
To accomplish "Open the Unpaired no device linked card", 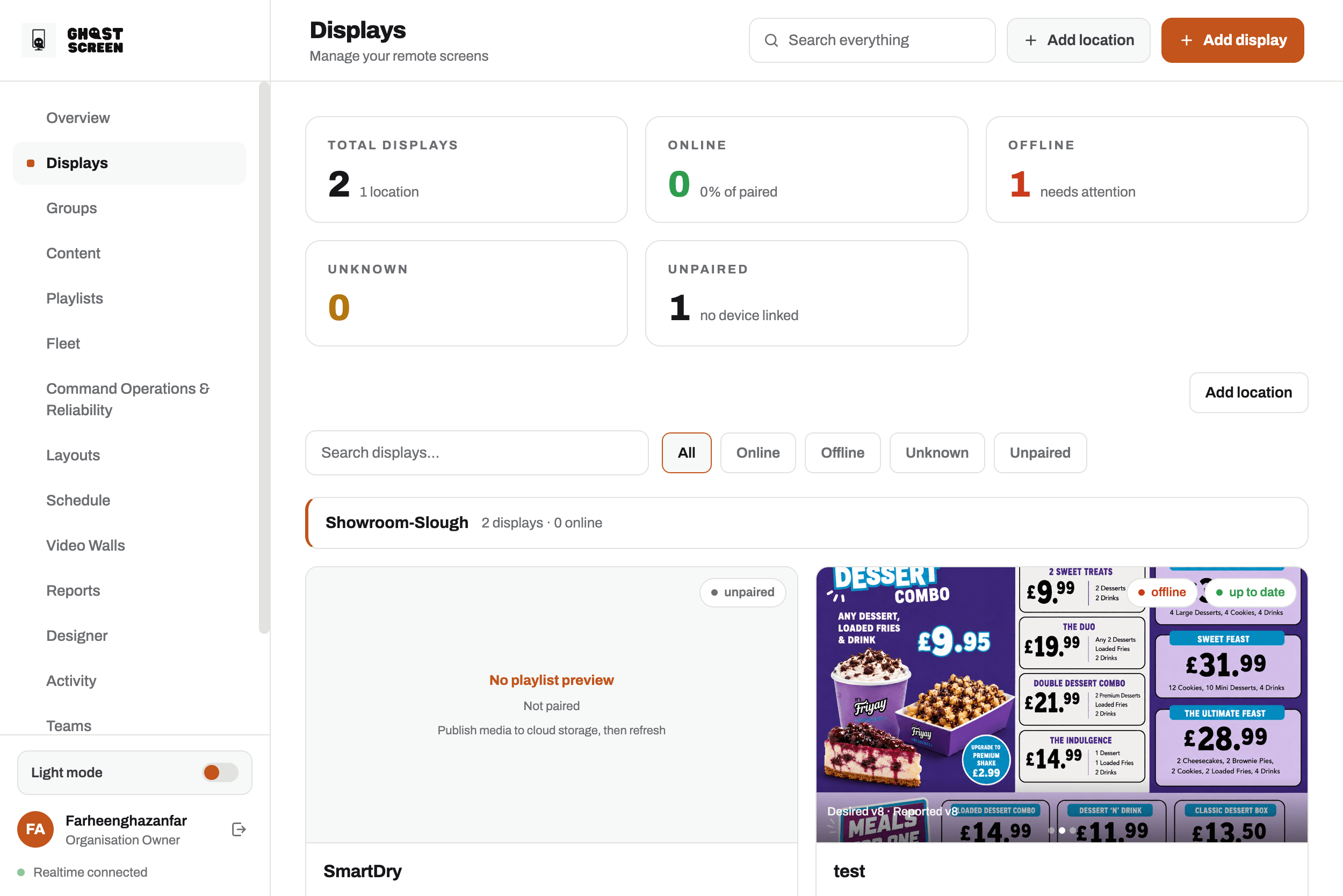I will pos(806,293).
